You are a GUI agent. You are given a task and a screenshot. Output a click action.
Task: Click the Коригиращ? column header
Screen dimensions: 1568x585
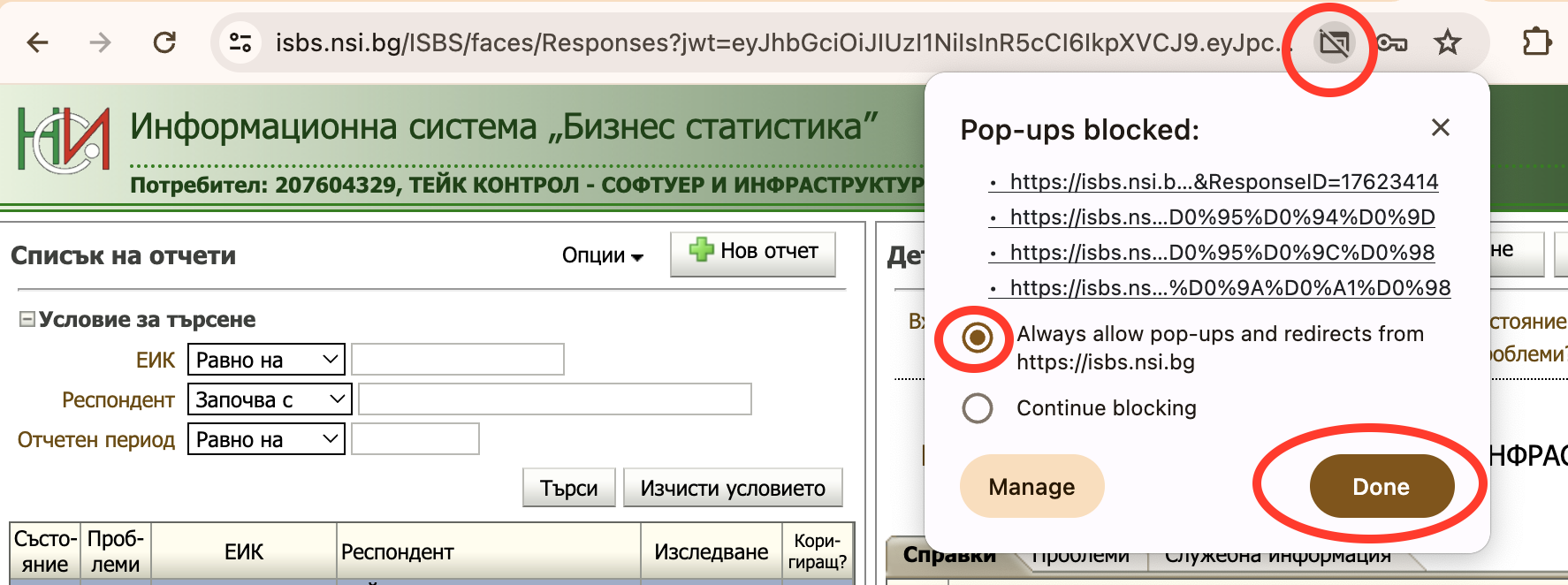tap(818, 551)
